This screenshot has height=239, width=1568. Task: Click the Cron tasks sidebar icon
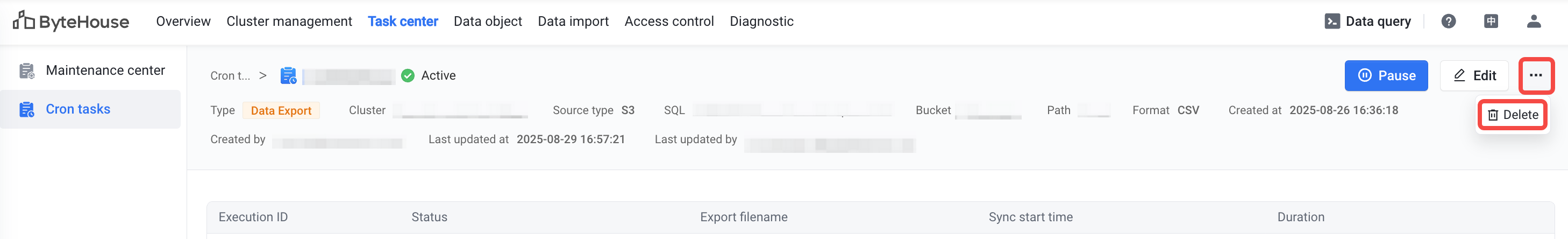coord(27,110)
